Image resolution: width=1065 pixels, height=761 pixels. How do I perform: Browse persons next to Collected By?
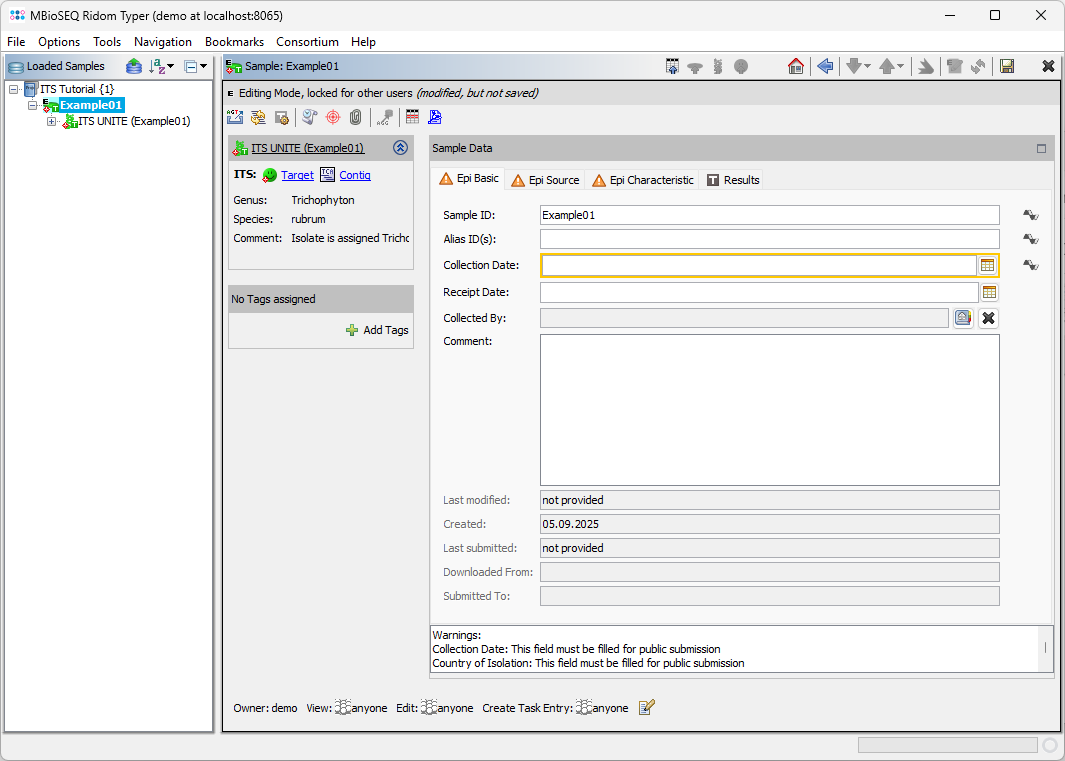962,317
